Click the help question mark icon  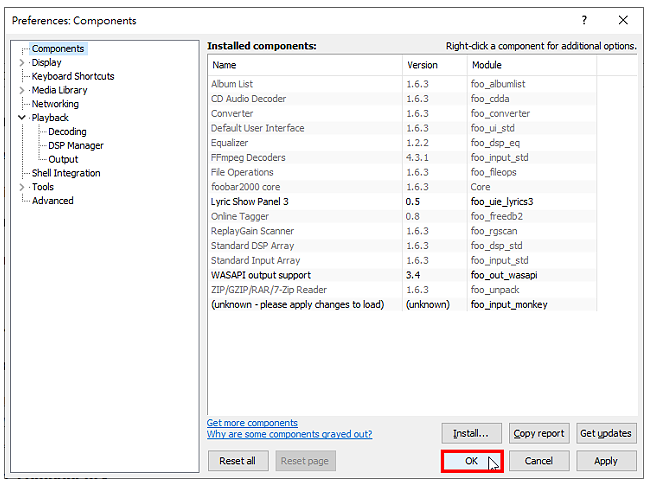pos(584,20)
